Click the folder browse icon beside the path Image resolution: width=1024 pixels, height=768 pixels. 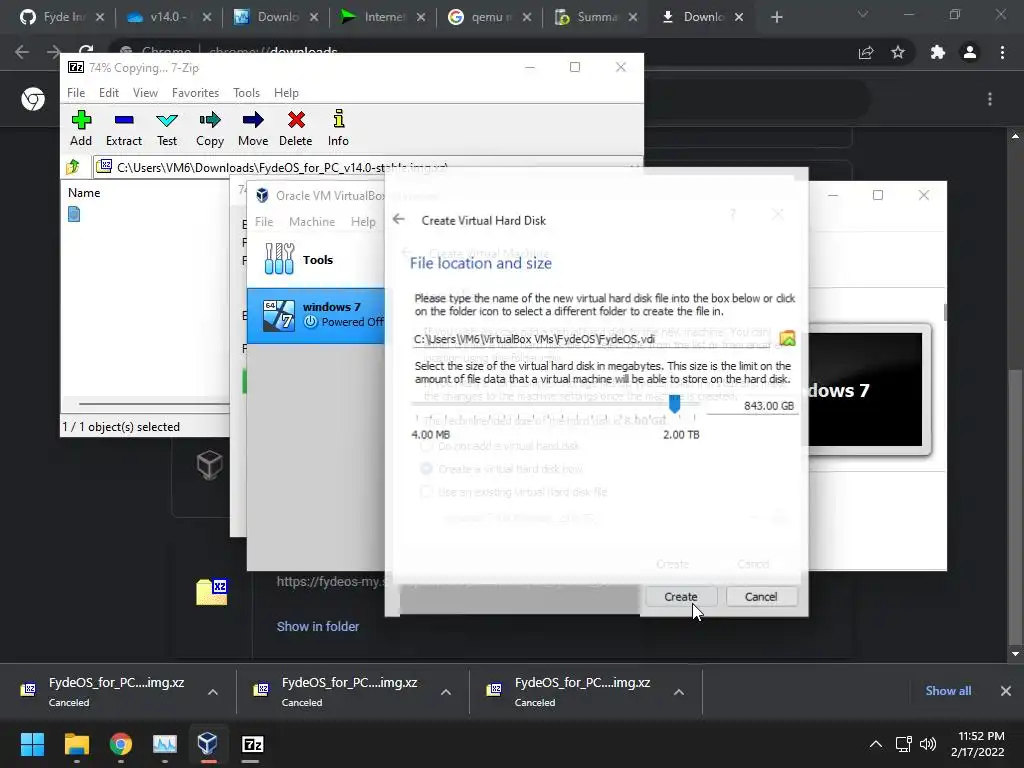click(787, 338)
